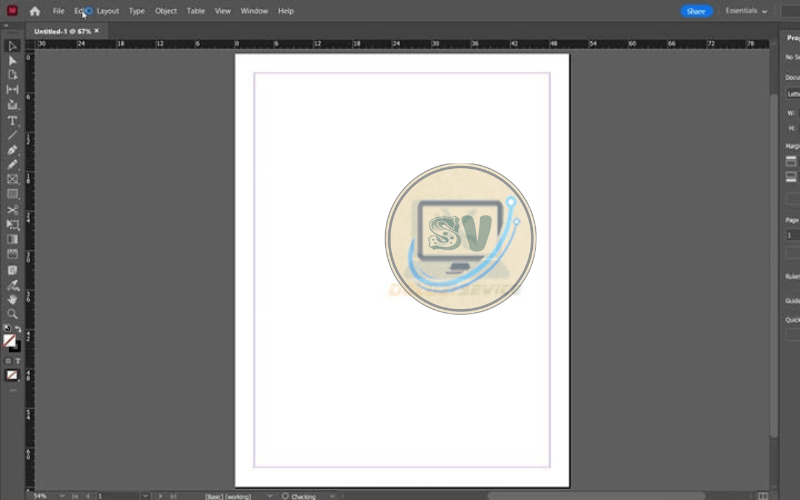Click the horizontal scrollbar thumb
Image resolution: width=800 pixels, height=500 pixels.
pyautogui.click(x=596, y=496)
